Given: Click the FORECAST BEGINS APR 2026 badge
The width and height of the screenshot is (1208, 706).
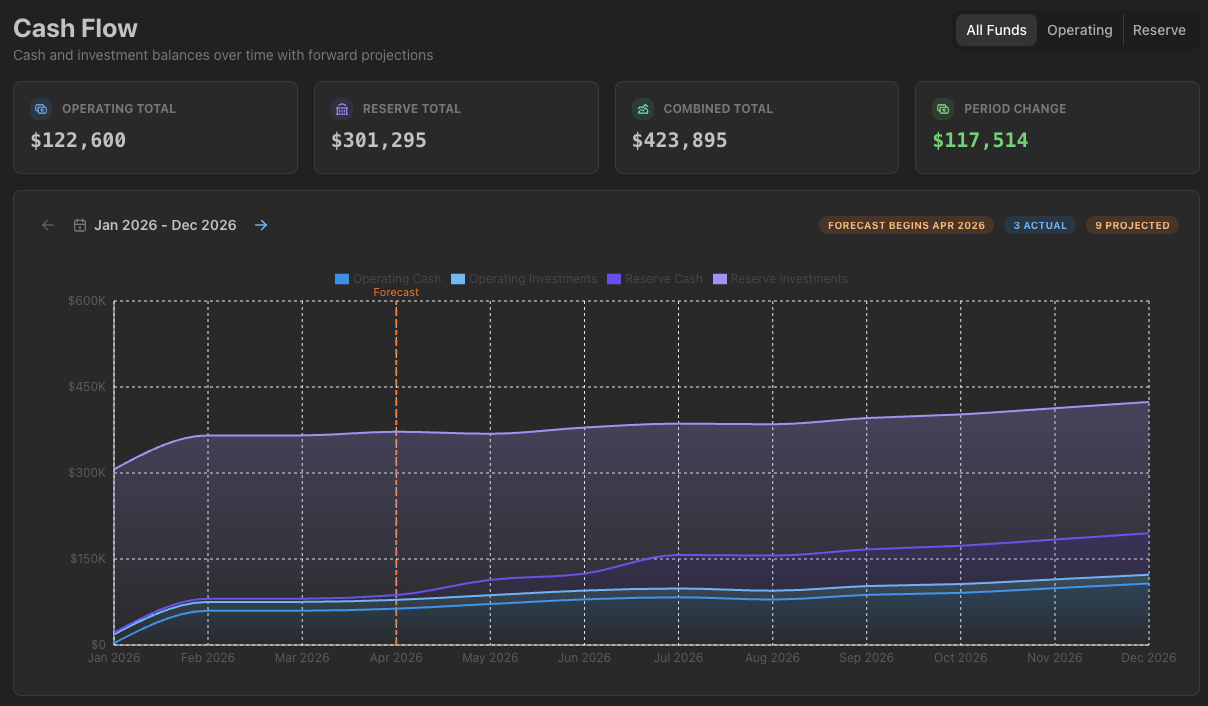Looking at the screenshot, I should (x=906, y=225).
